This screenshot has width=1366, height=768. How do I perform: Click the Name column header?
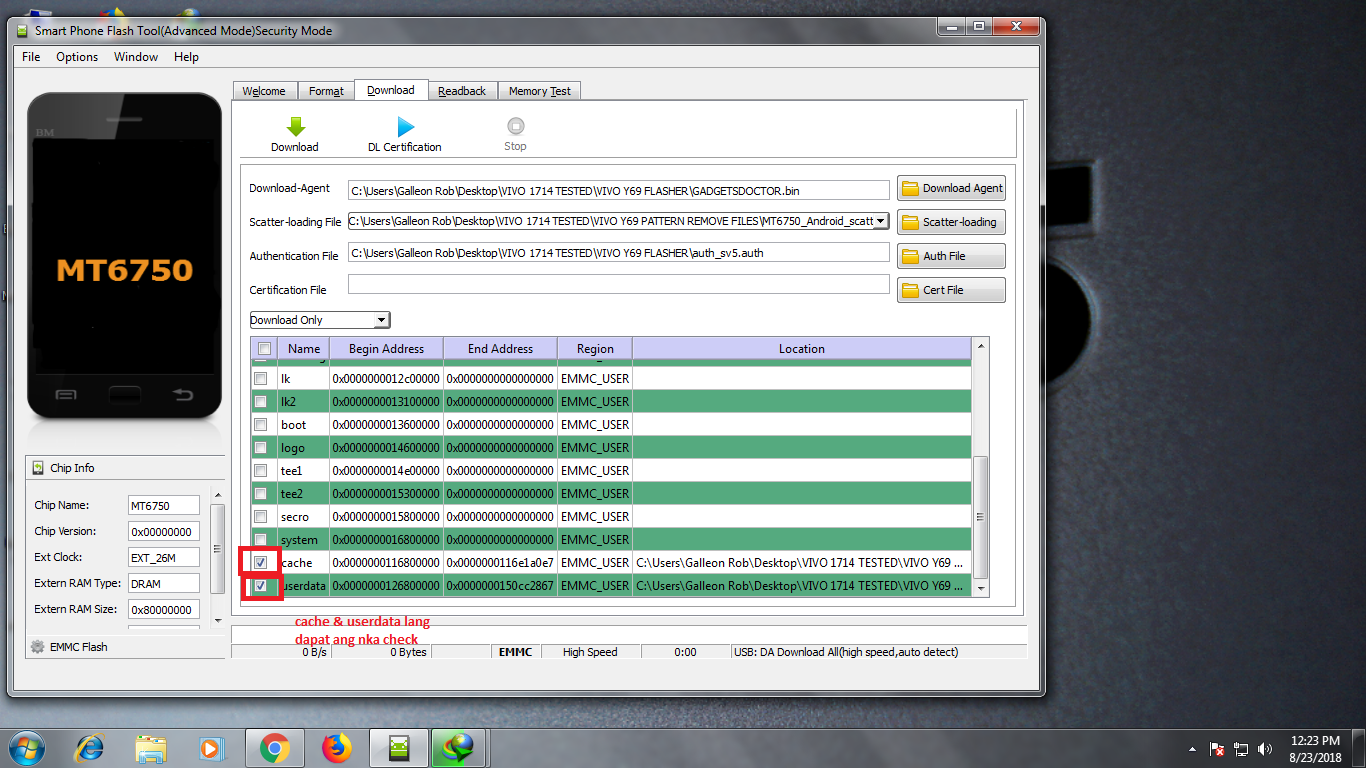(304, 349)
